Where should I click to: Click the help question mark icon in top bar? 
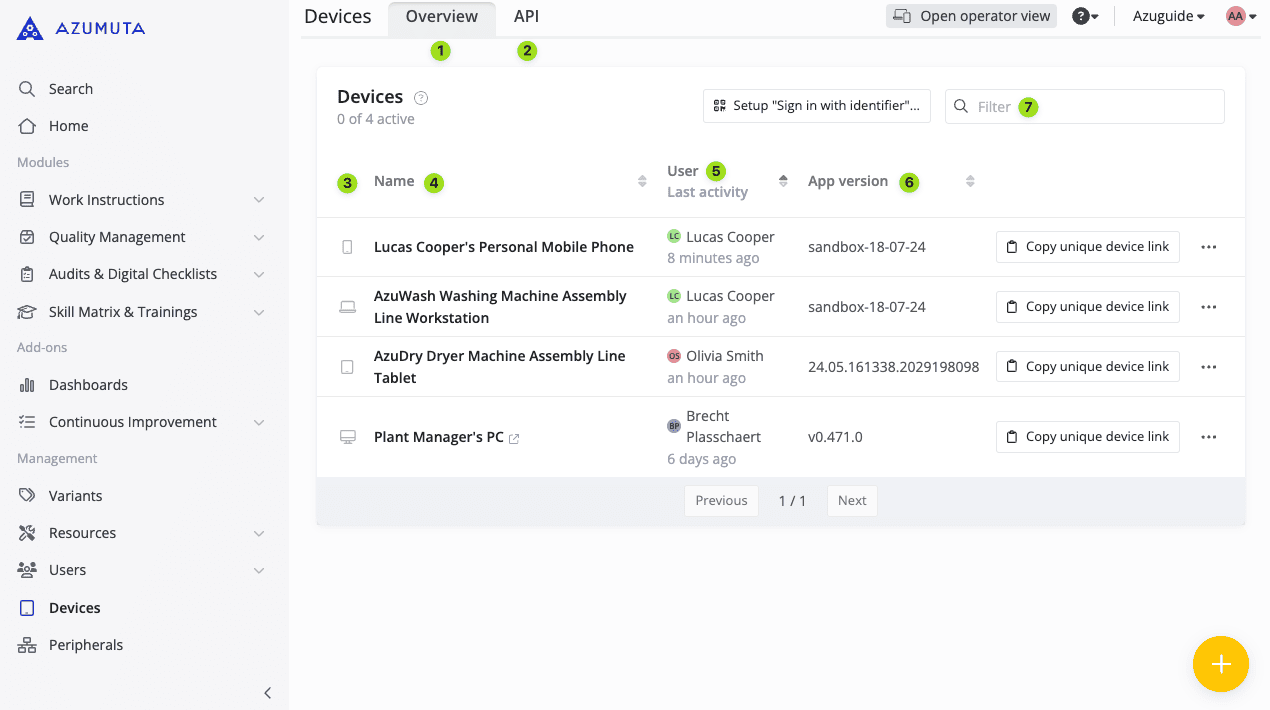click(1081, 16)
